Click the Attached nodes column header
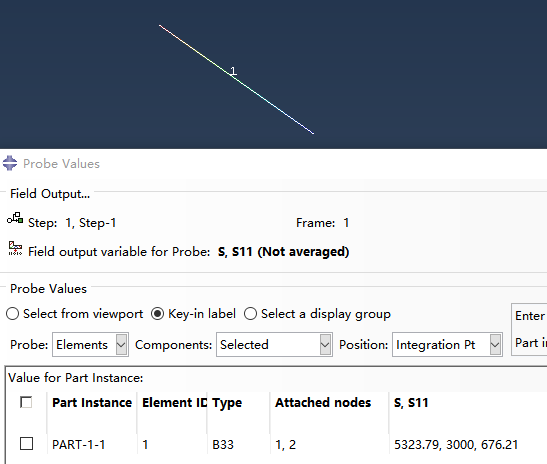Viewport: 547px width, 464px height. [x=323, y=403]
